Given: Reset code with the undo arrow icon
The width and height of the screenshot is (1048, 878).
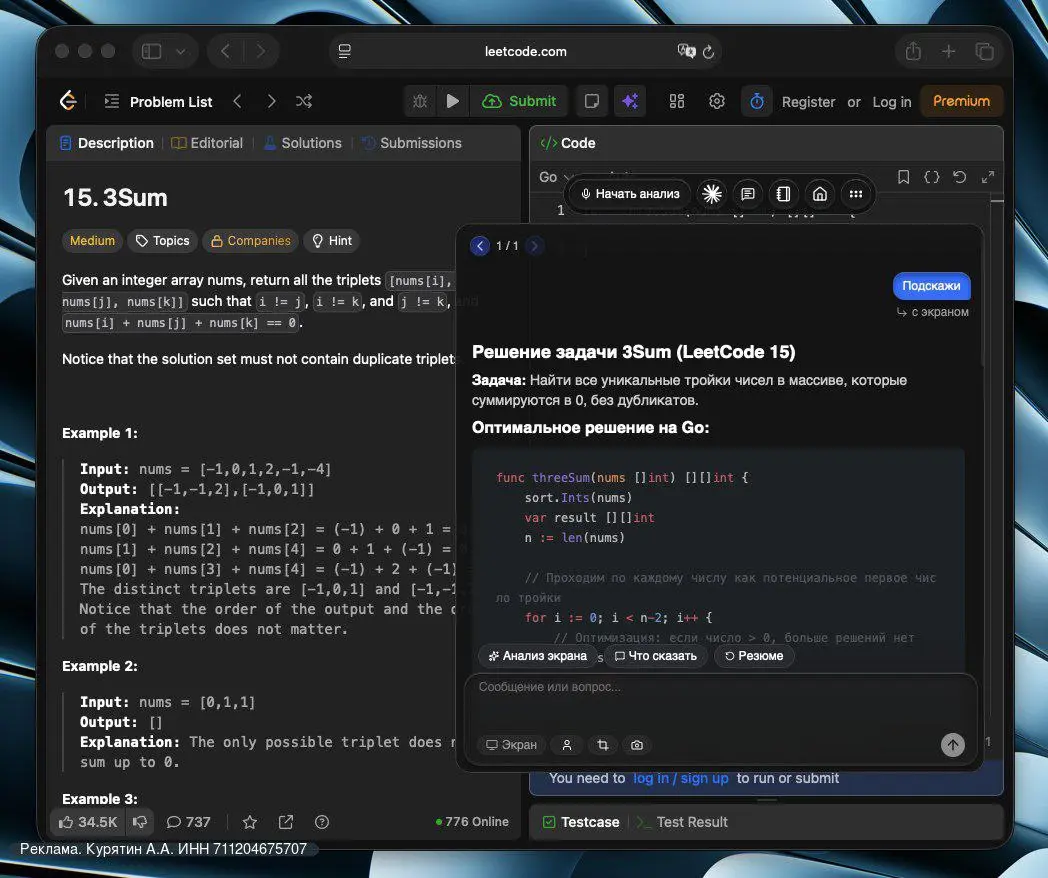Looking at the screenshot, I should [960, 177].
